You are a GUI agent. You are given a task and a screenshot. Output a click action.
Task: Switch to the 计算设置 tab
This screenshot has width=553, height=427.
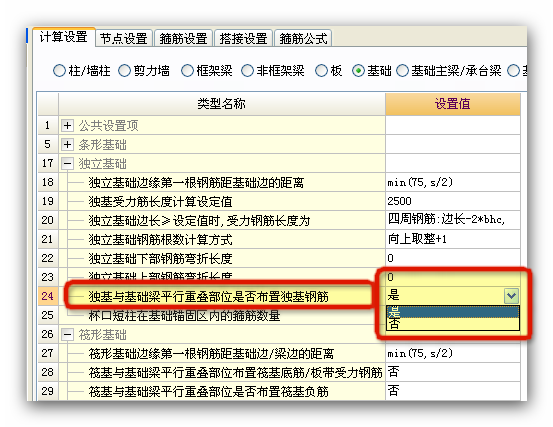[64, 37]
